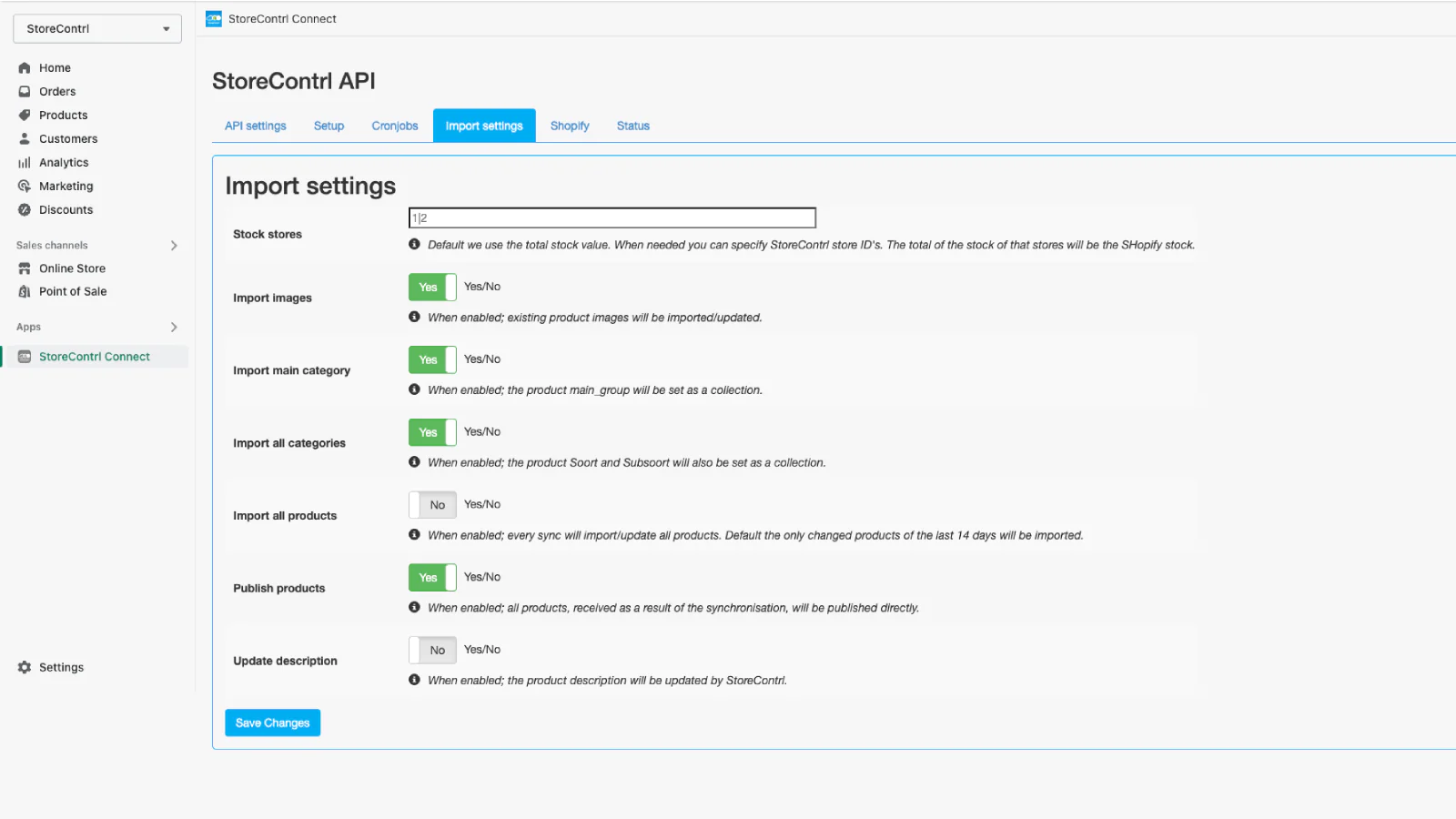Viewport: 1456px width, 819px height.
Task: Toggle the Import images switch
Action: coord(432,287)
